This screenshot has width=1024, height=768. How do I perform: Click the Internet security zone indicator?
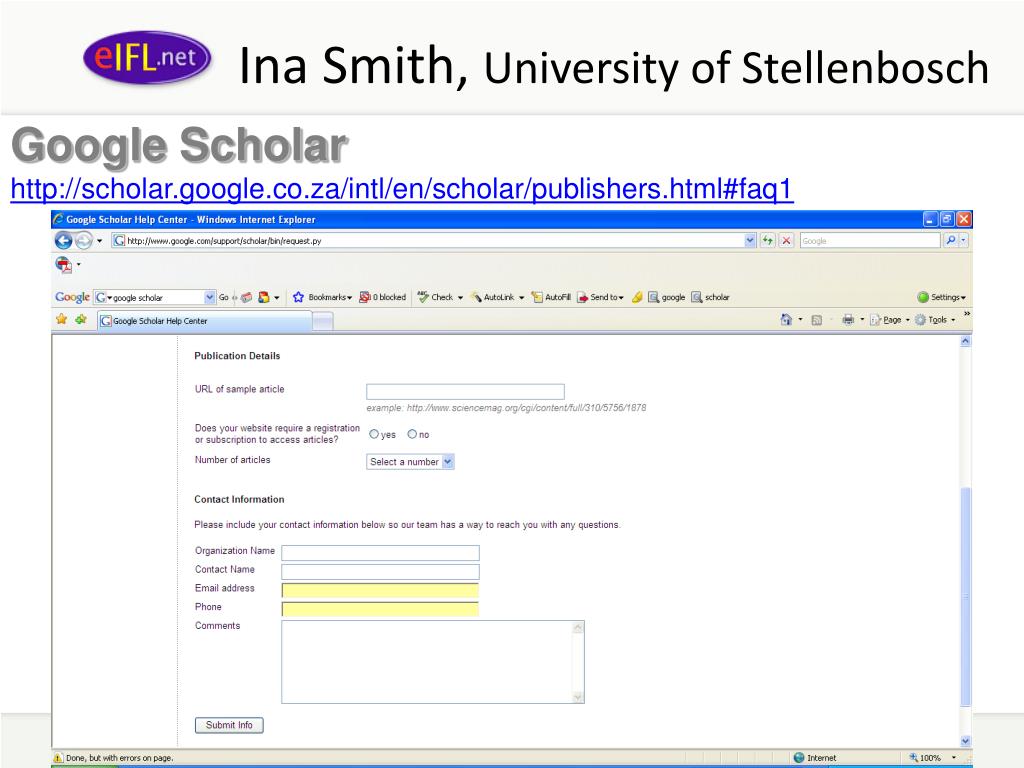click(x=815, y=758)
